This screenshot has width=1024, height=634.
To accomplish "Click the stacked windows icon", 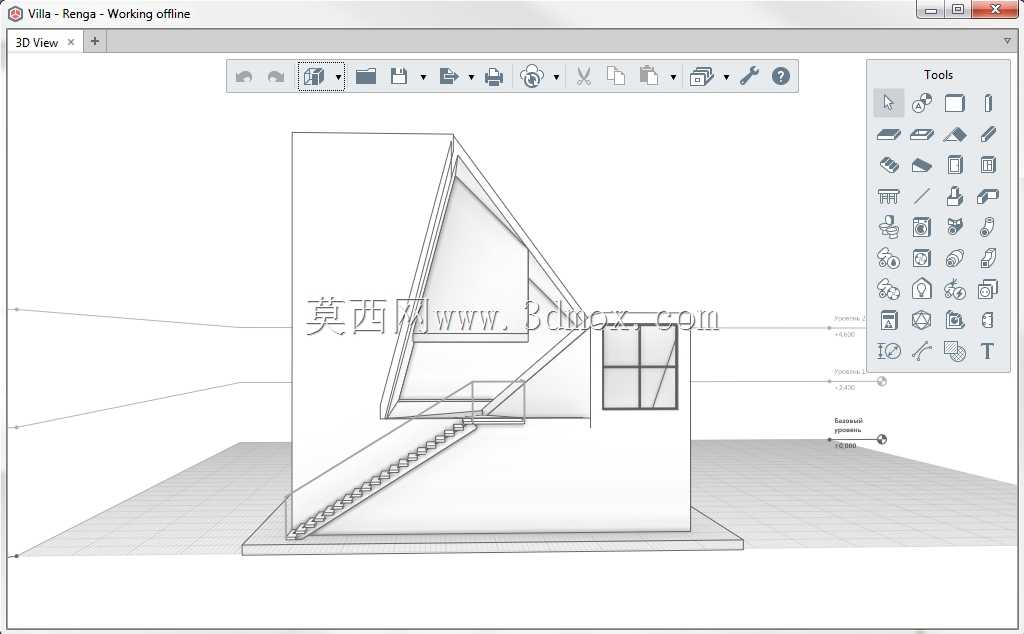I will click(x=702, y=76).
